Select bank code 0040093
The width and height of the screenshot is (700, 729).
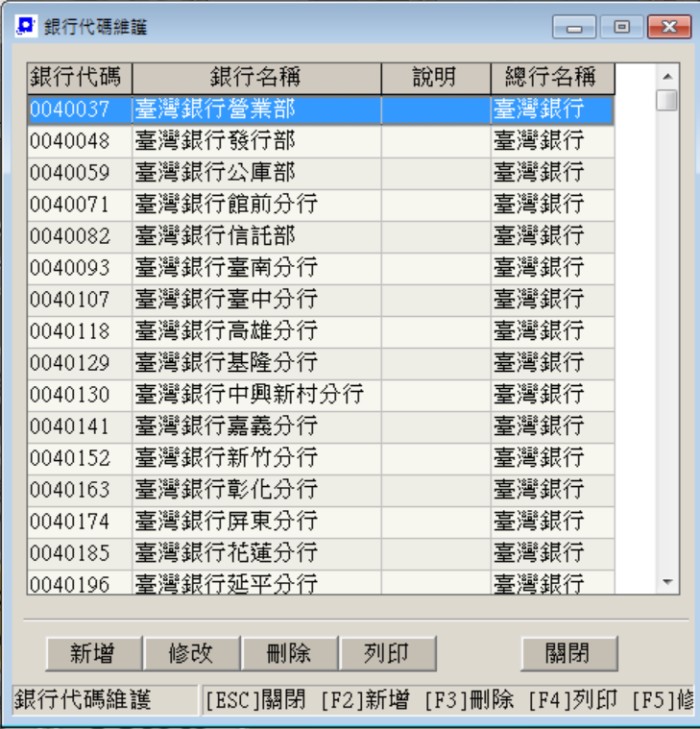[x=79, y=268]
